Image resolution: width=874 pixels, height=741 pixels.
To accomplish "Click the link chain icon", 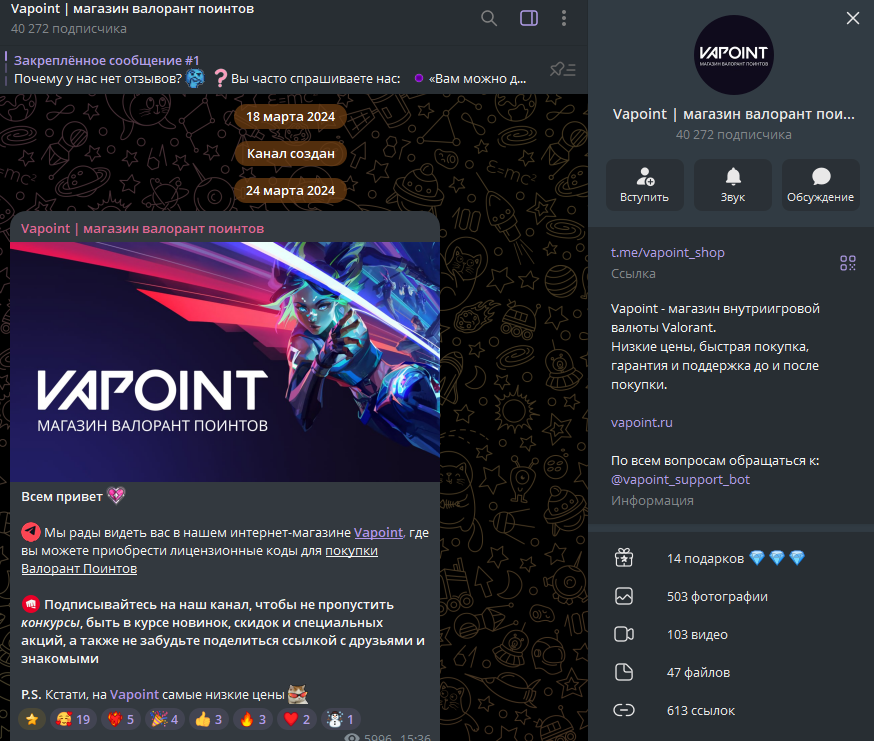I will [624, 710].
